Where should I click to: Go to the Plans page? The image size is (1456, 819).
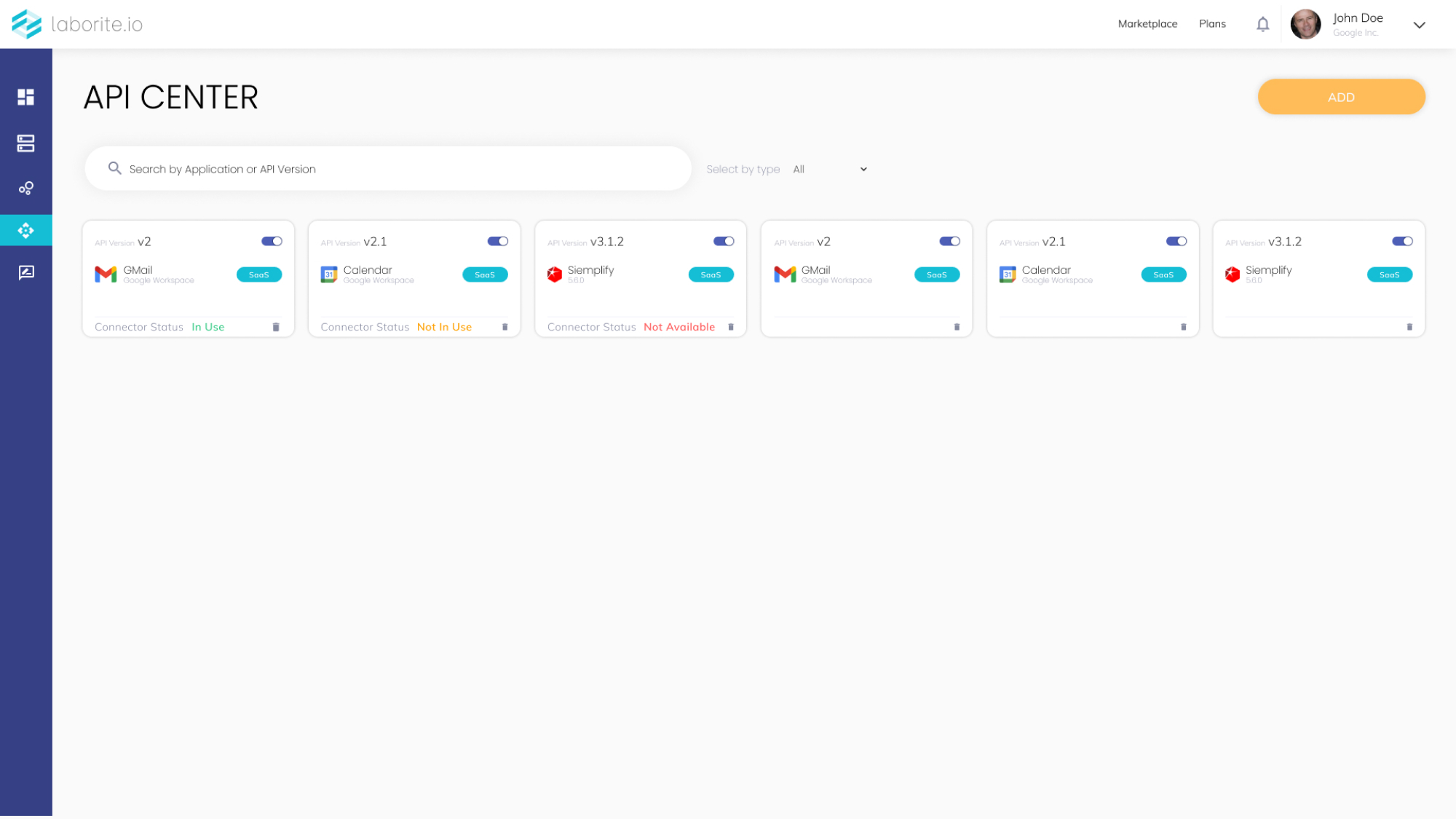point(1212,24)
